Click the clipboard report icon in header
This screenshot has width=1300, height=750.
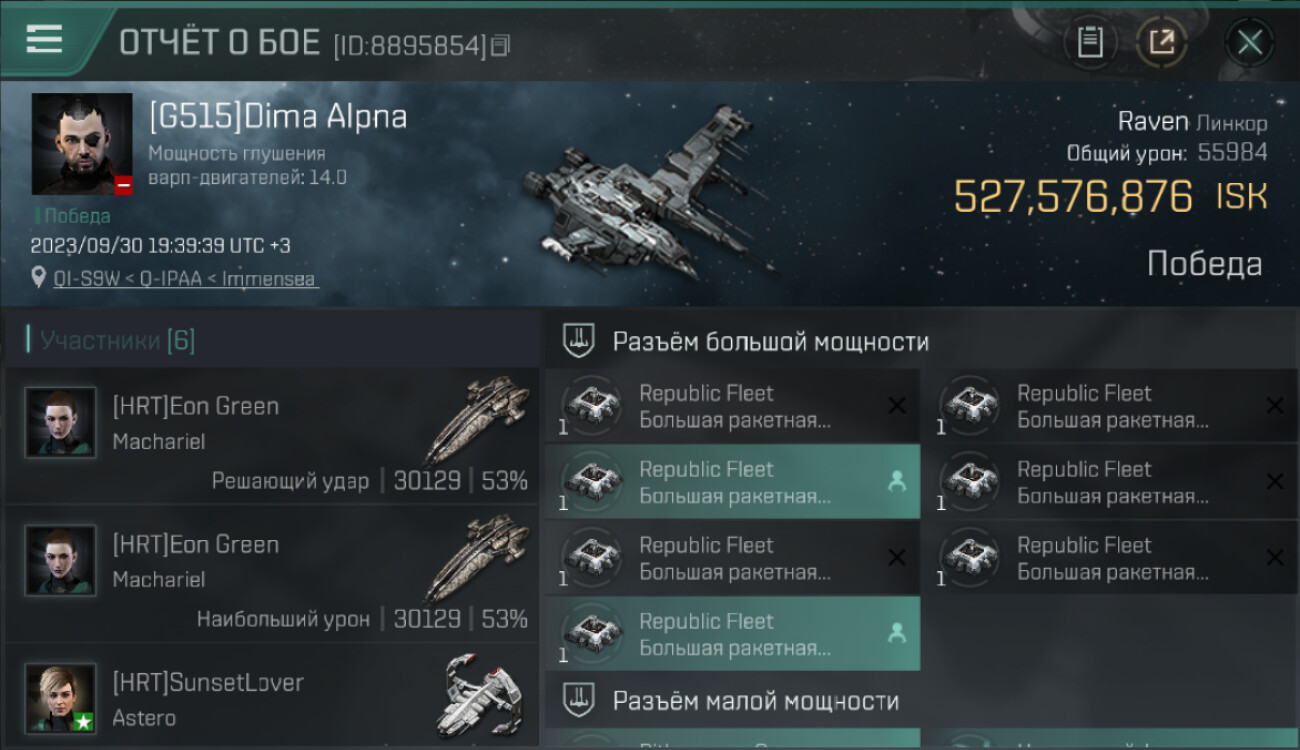tap(1090, 43)
